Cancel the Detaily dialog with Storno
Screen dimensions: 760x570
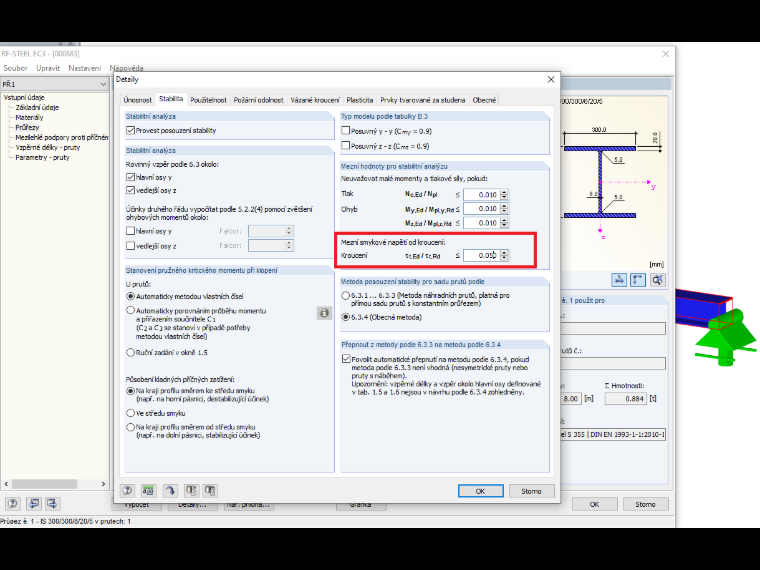531,491
